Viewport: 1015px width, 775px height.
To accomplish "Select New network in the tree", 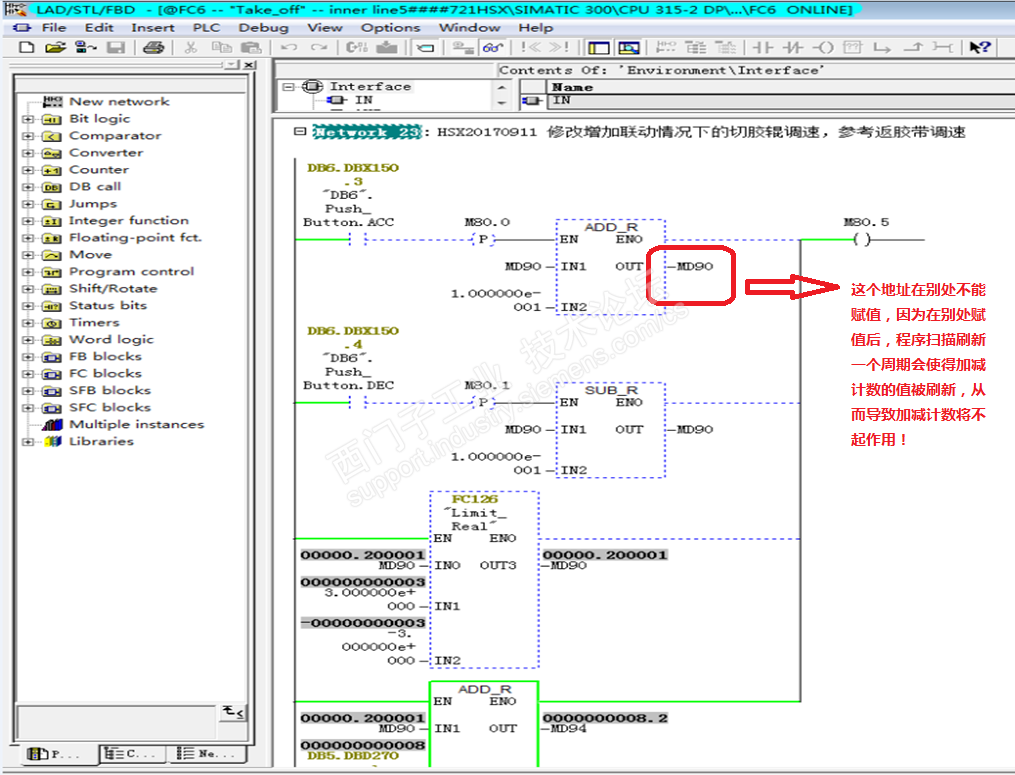I will pyautogui.click(x=119, y=102).
